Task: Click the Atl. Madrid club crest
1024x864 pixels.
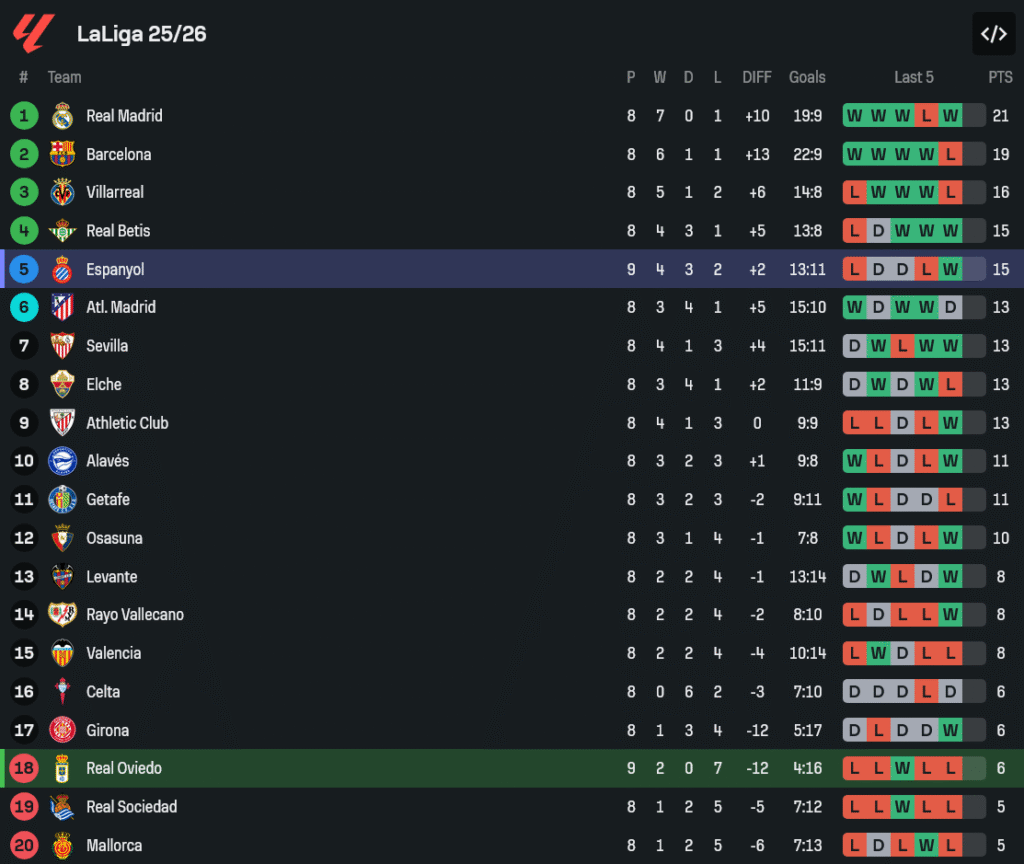Action: coord(62,307)
